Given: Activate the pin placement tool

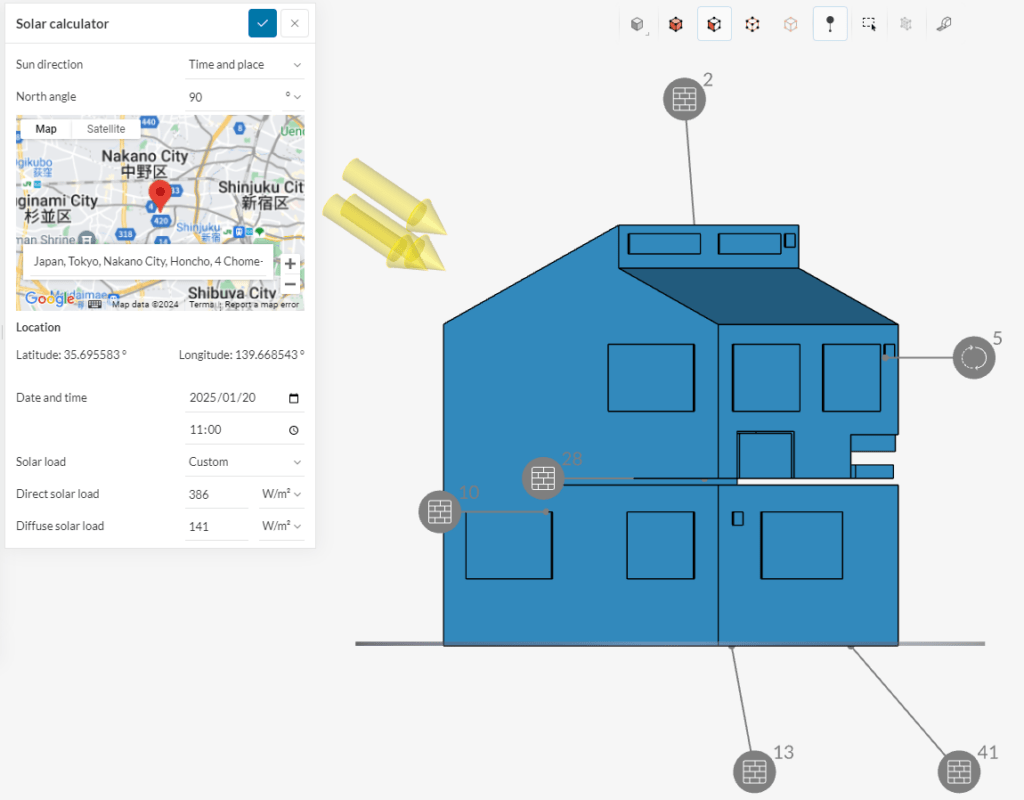Looking at the screenshot, I should 830,24.
